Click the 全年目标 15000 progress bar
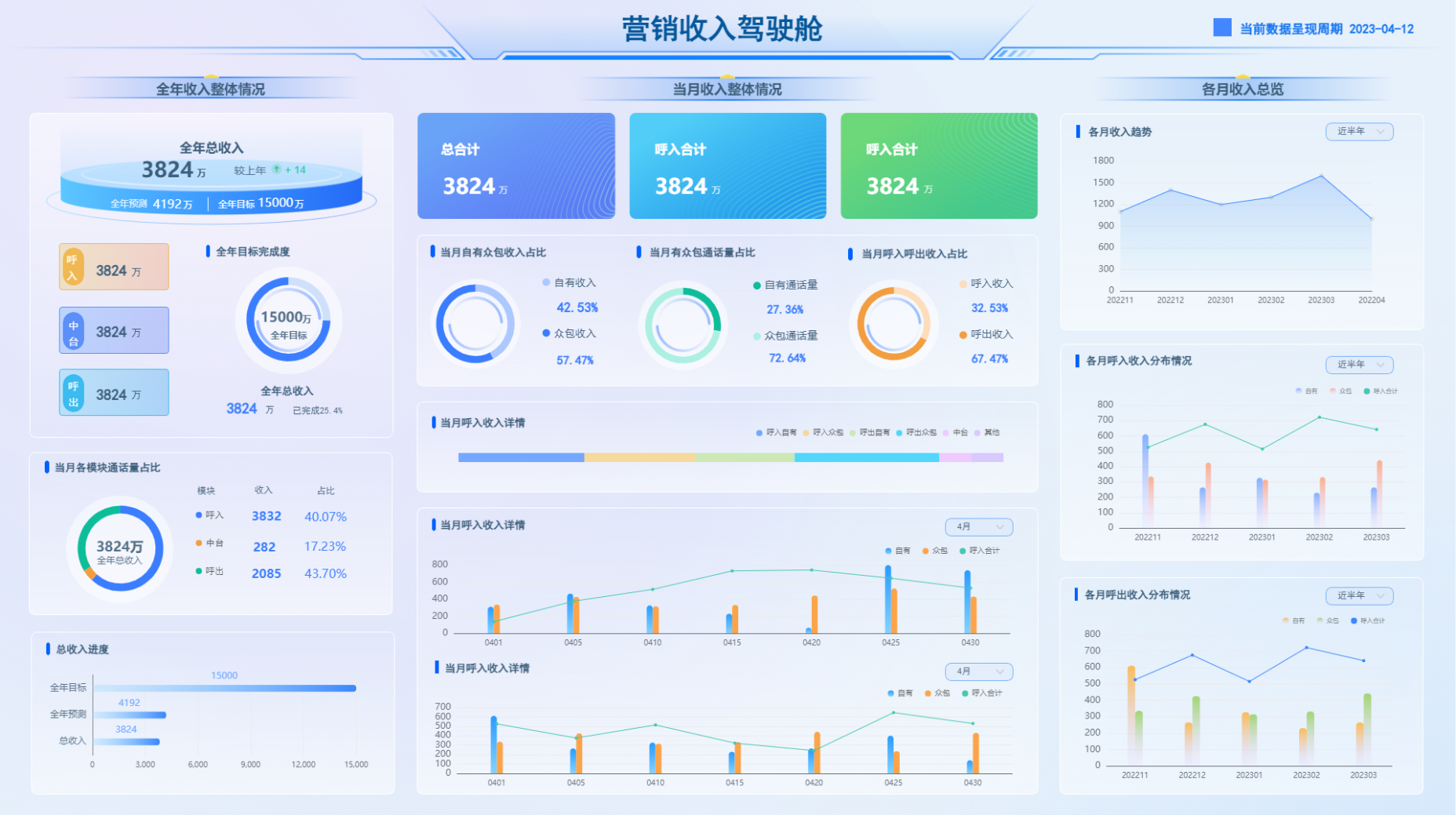This screenshot has width=1456, height=815. click(x=224, y=688)
